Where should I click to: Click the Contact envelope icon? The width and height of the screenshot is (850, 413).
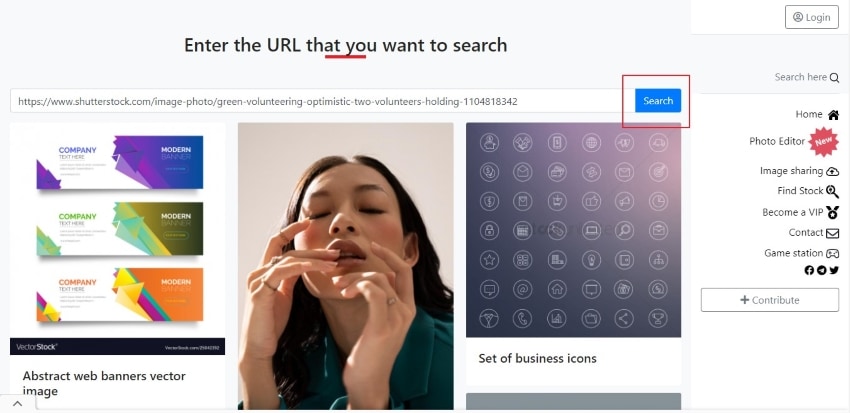tap(833, 233)
